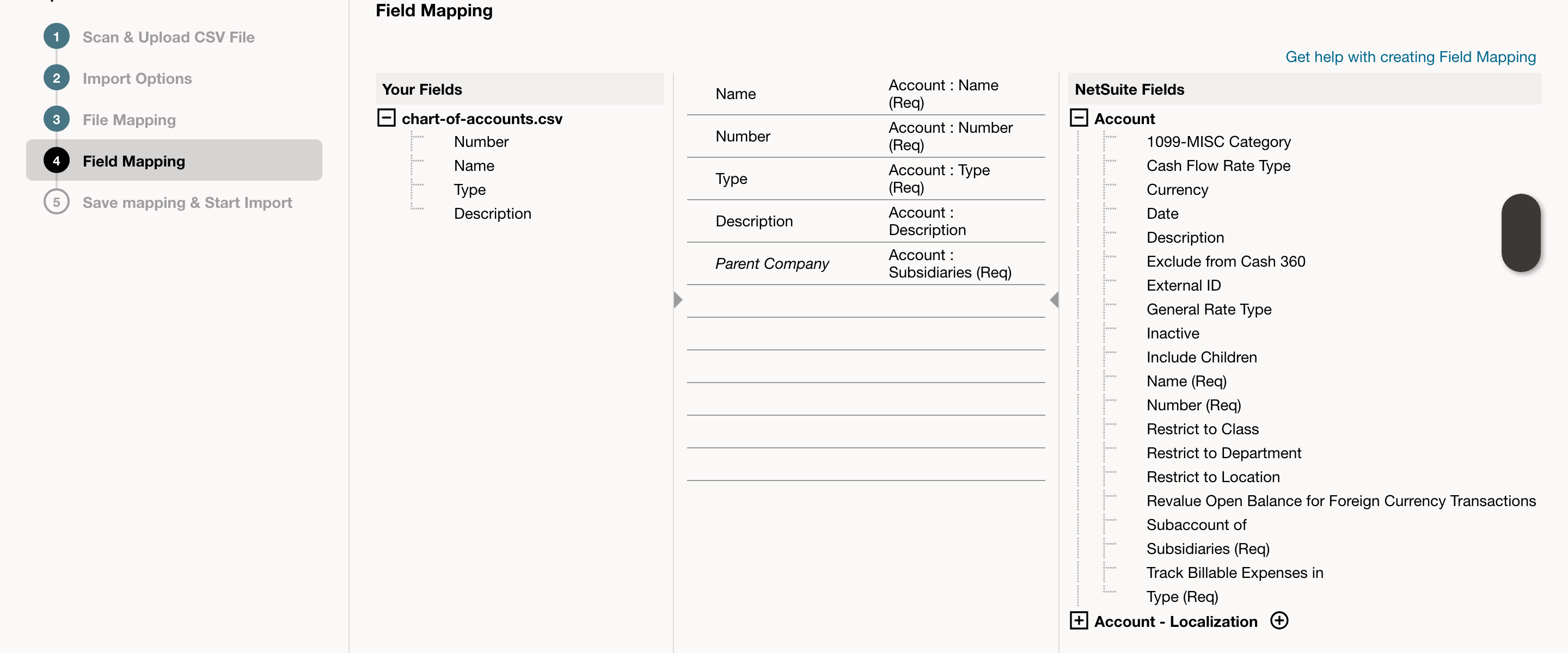Viewport: 1568px width, 653px height.
Task: Select Track Billable Expenses in field
Action: click(x=1234, y=572)
